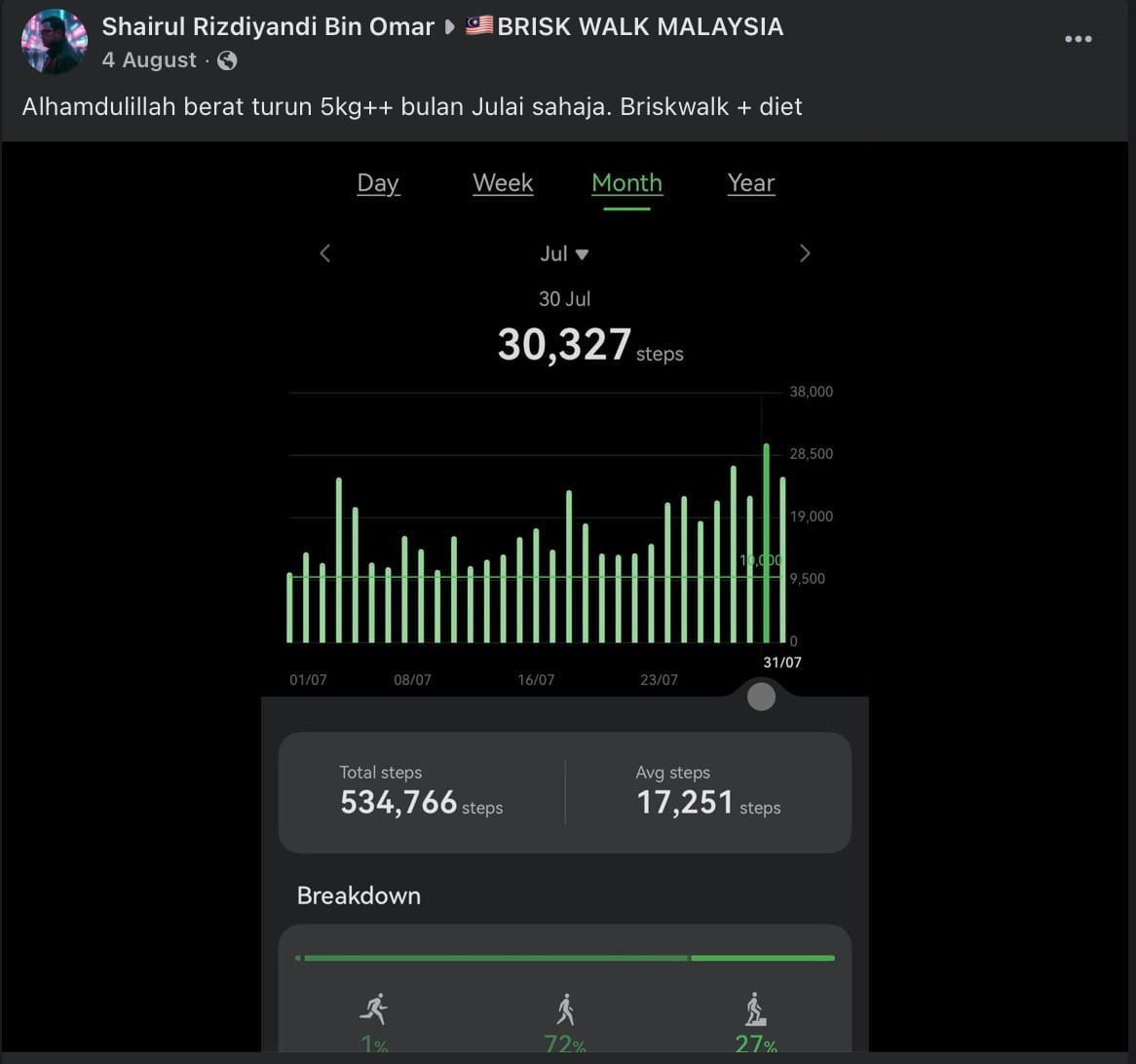1136x1064 pixels.
Task: Open the BRISK WALK MALAYSIA group
Action: tap(625, 27)
